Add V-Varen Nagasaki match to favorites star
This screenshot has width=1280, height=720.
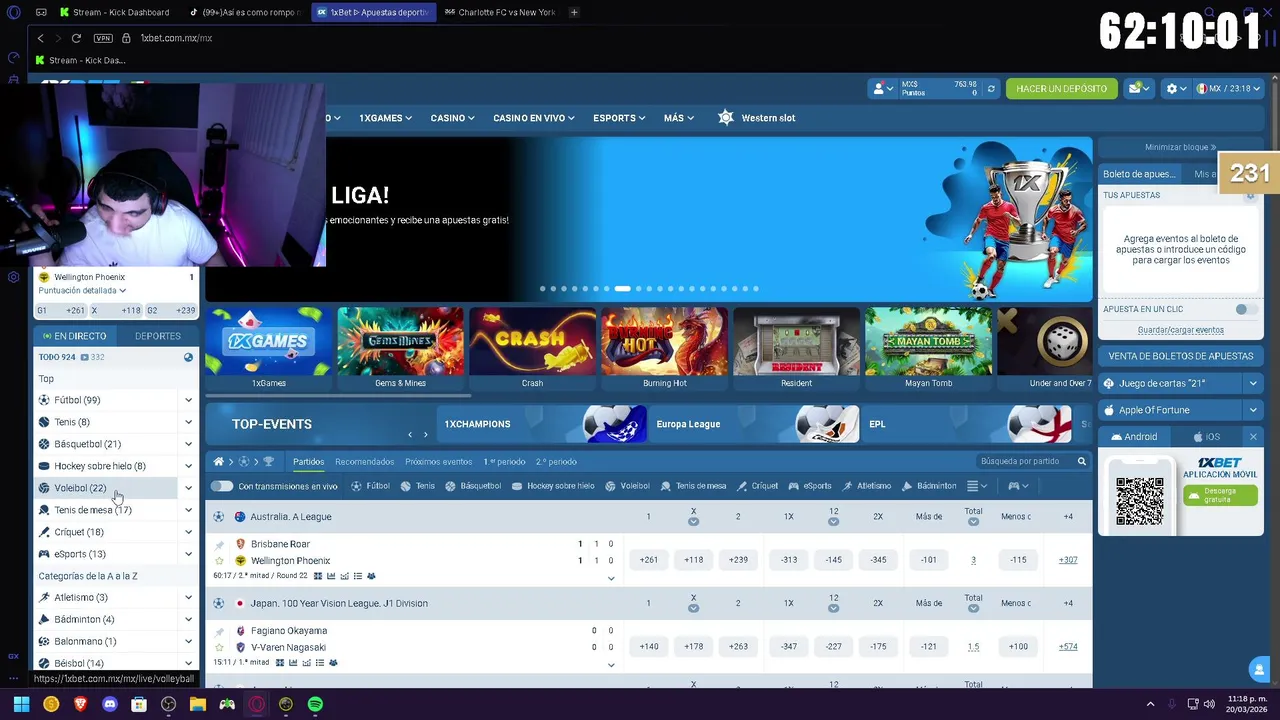(x=219, y=648)
